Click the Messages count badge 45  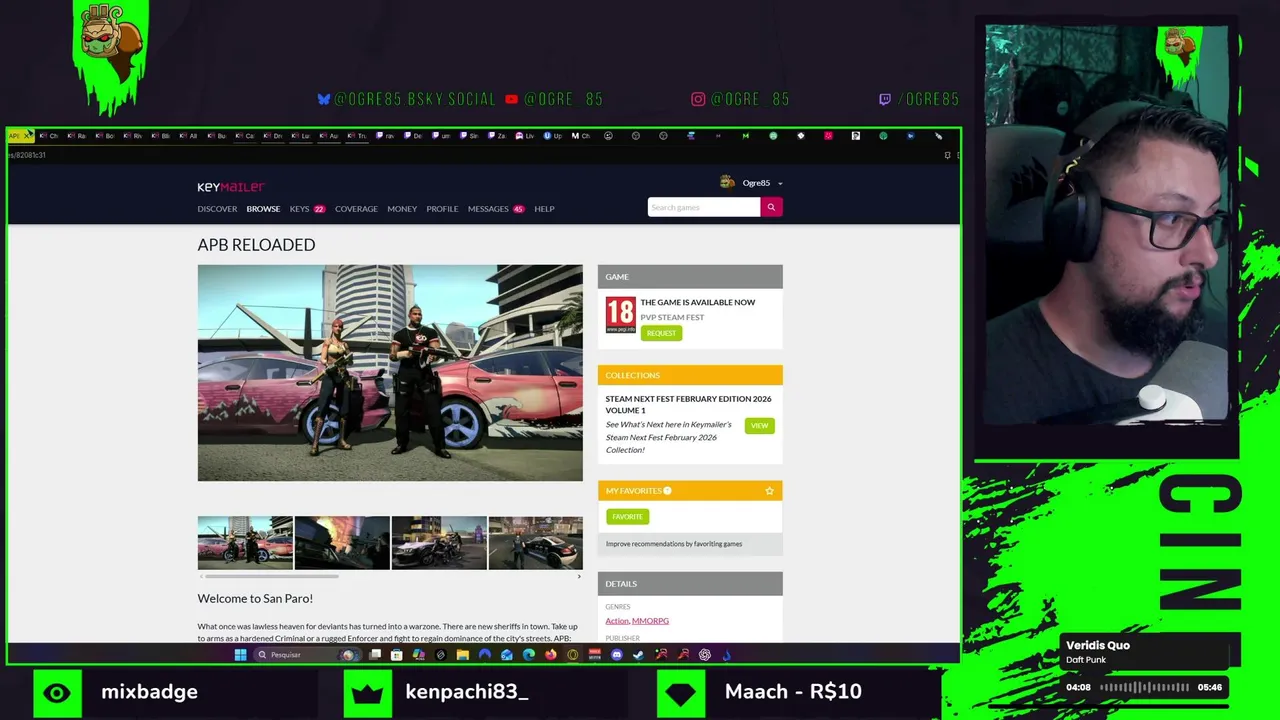(x=518, y=209)
